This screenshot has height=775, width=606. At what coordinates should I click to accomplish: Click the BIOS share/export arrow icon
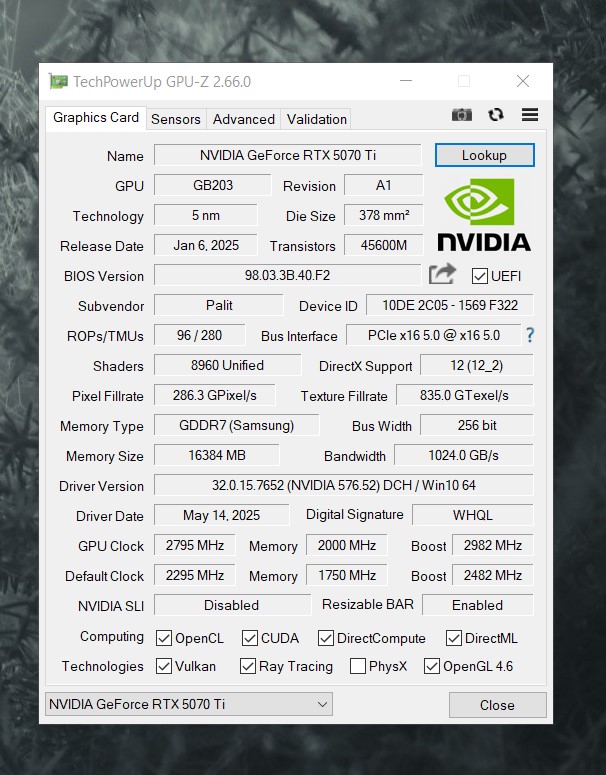441,274
